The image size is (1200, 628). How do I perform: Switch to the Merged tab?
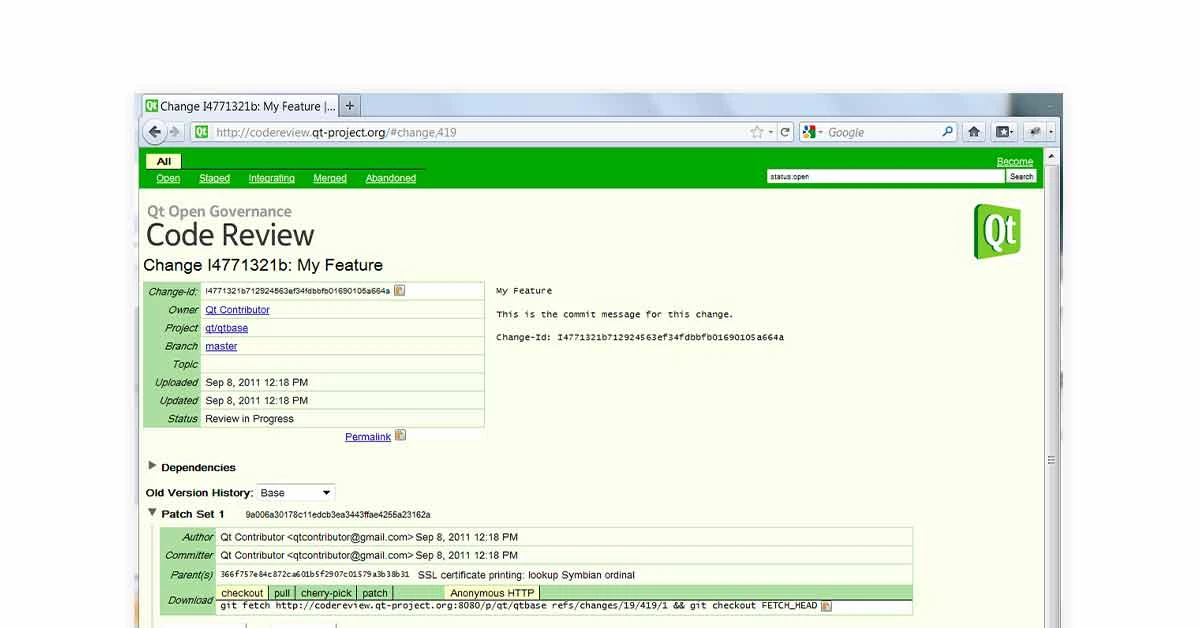click(x=330, y=178)
